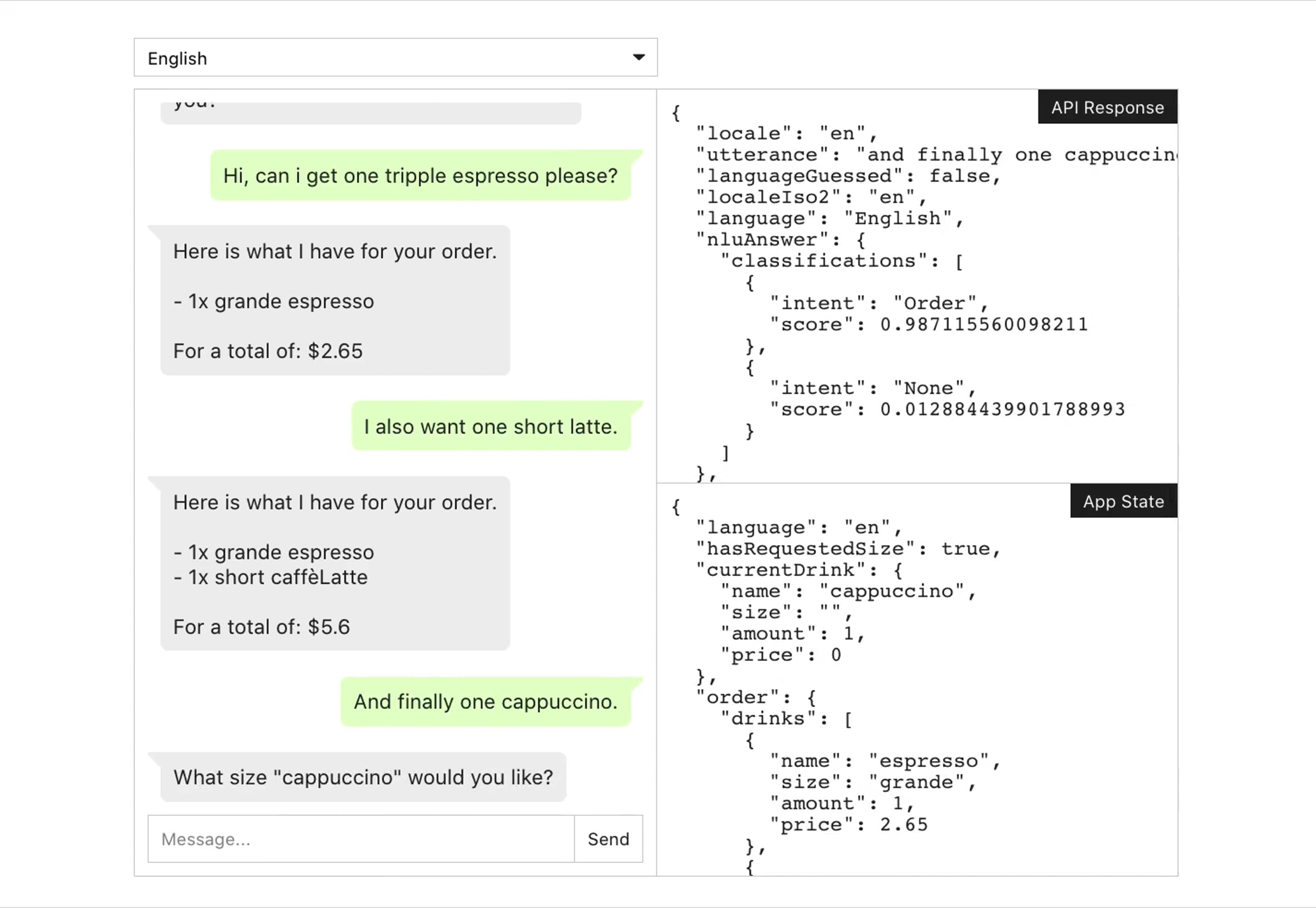The image size is (1316, 908).
Task: Click the dropdown arrow beside English
Action: point(639,58)
